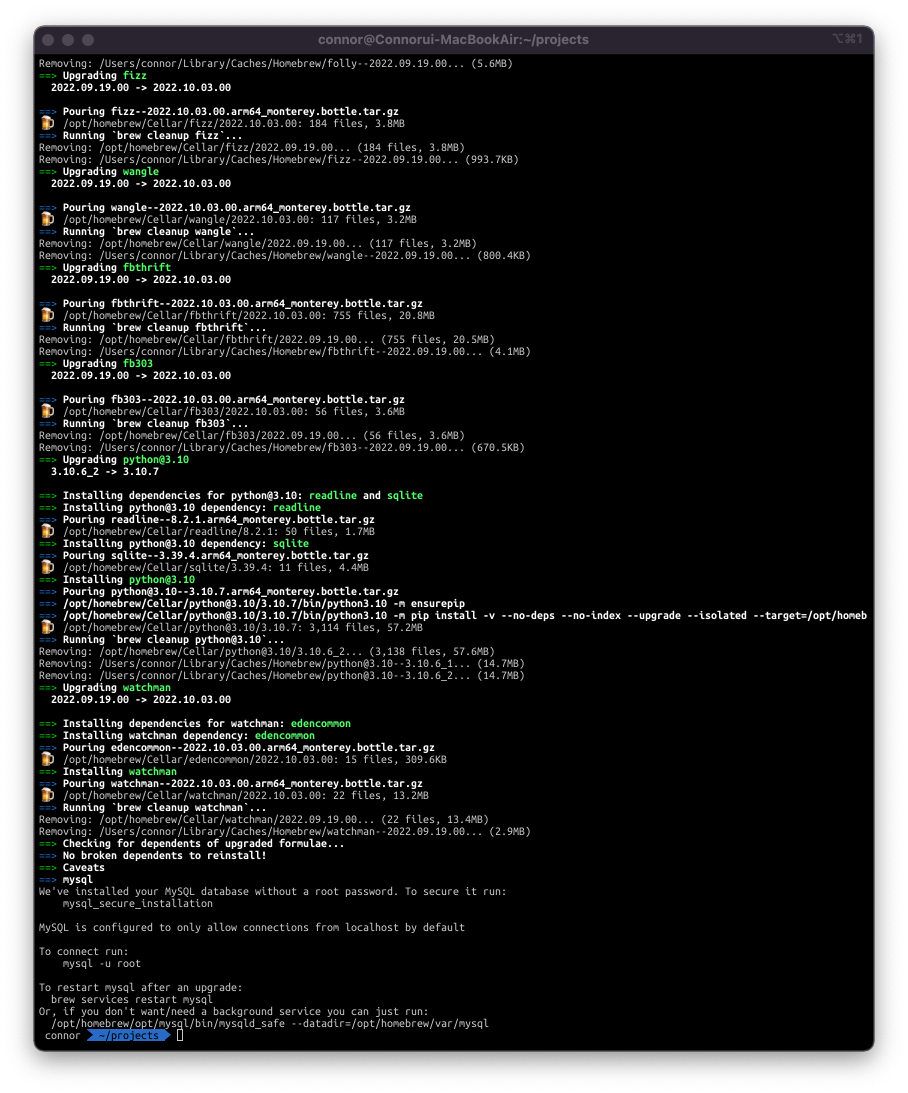Click the 'Pouring wangle--2022.10.03.00' bottle line
The height and width of the screenshot is (1093, 908).
click(x=225, y=208)
